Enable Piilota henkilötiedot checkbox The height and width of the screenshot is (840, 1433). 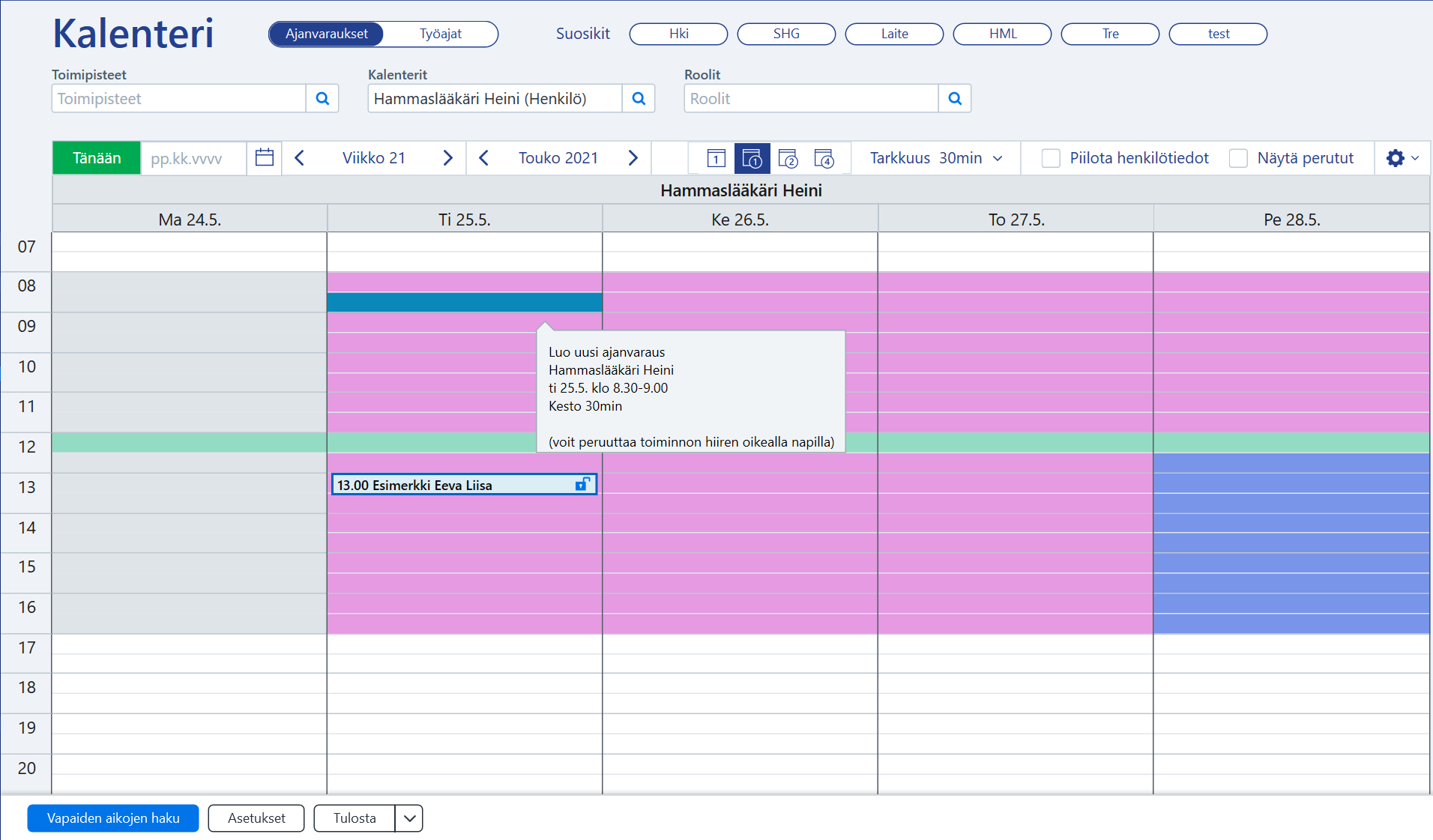1051,158
